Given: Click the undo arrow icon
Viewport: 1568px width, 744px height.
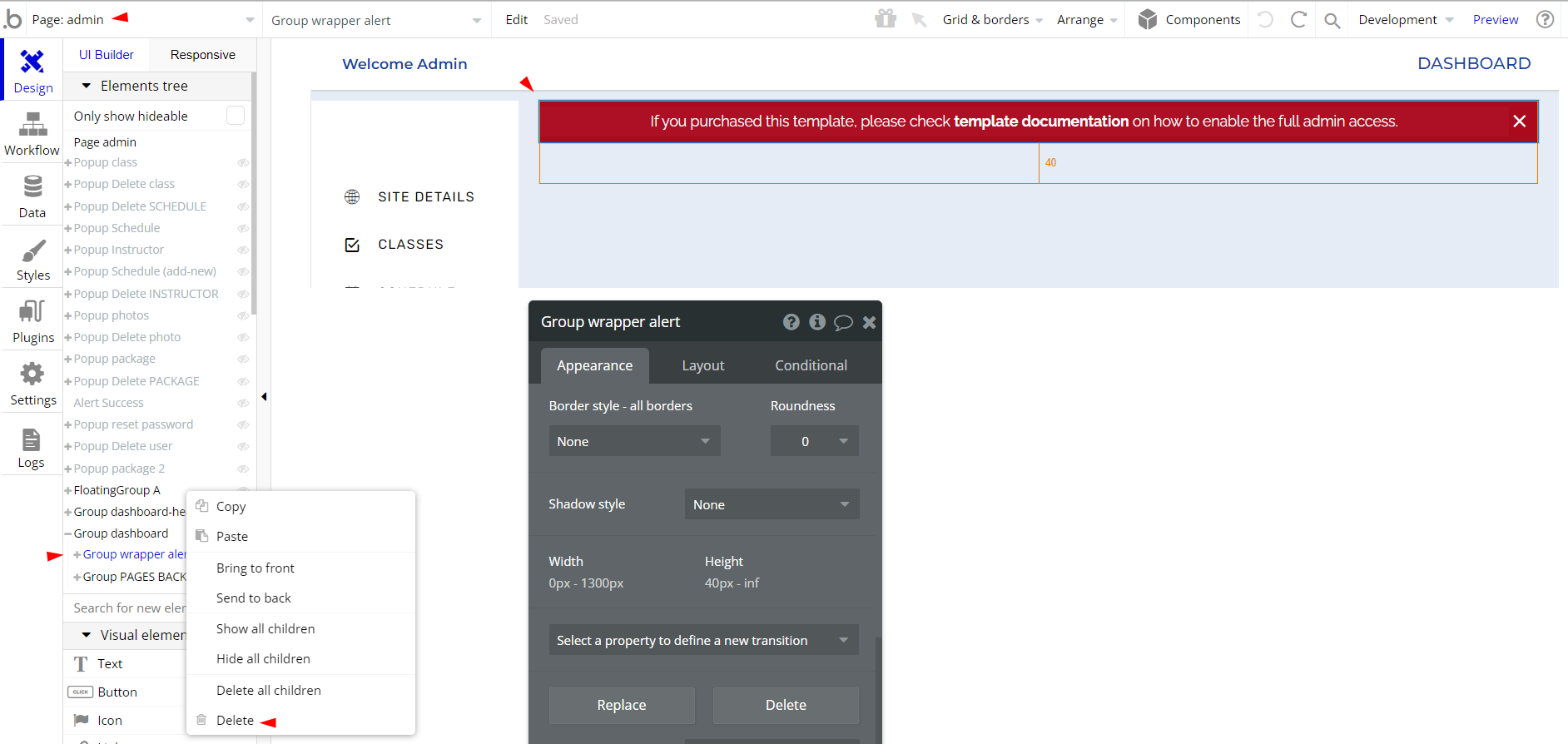Looking at the screenshot, I should [x=1265, y=19].
